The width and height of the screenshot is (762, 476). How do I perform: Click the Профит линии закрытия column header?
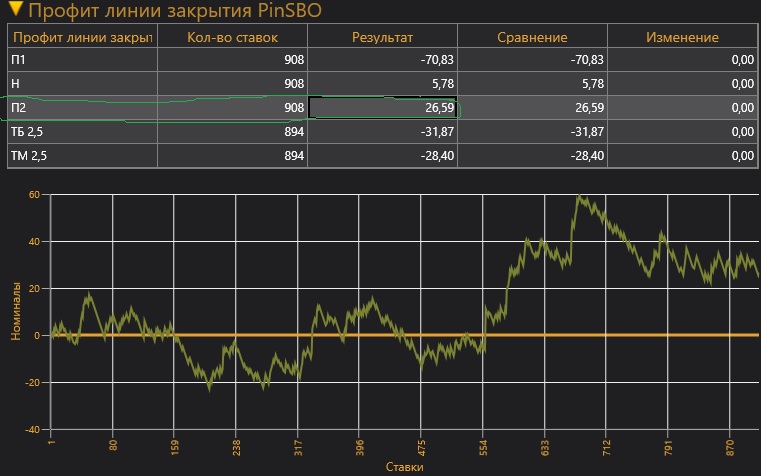pos(82,37)
